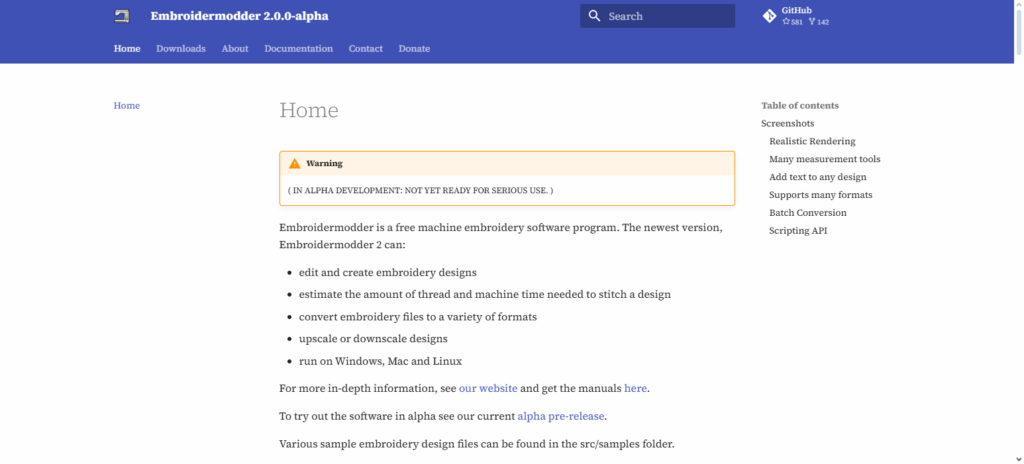Image resolution: width=1024 pixels, height=464 pixels.
Task: Go to the Documentation tab
Action: 298,49
